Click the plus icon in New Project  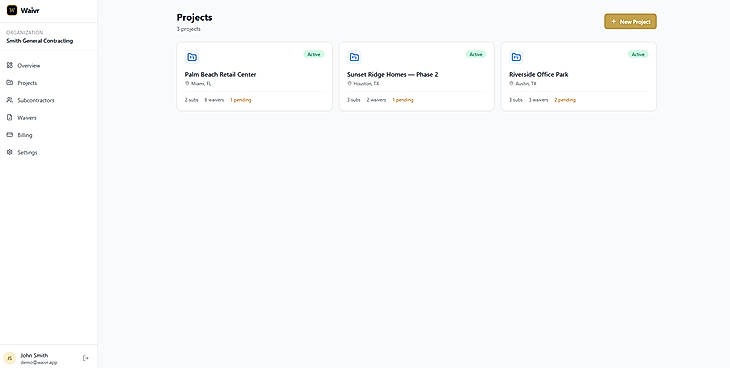point(614,21)
